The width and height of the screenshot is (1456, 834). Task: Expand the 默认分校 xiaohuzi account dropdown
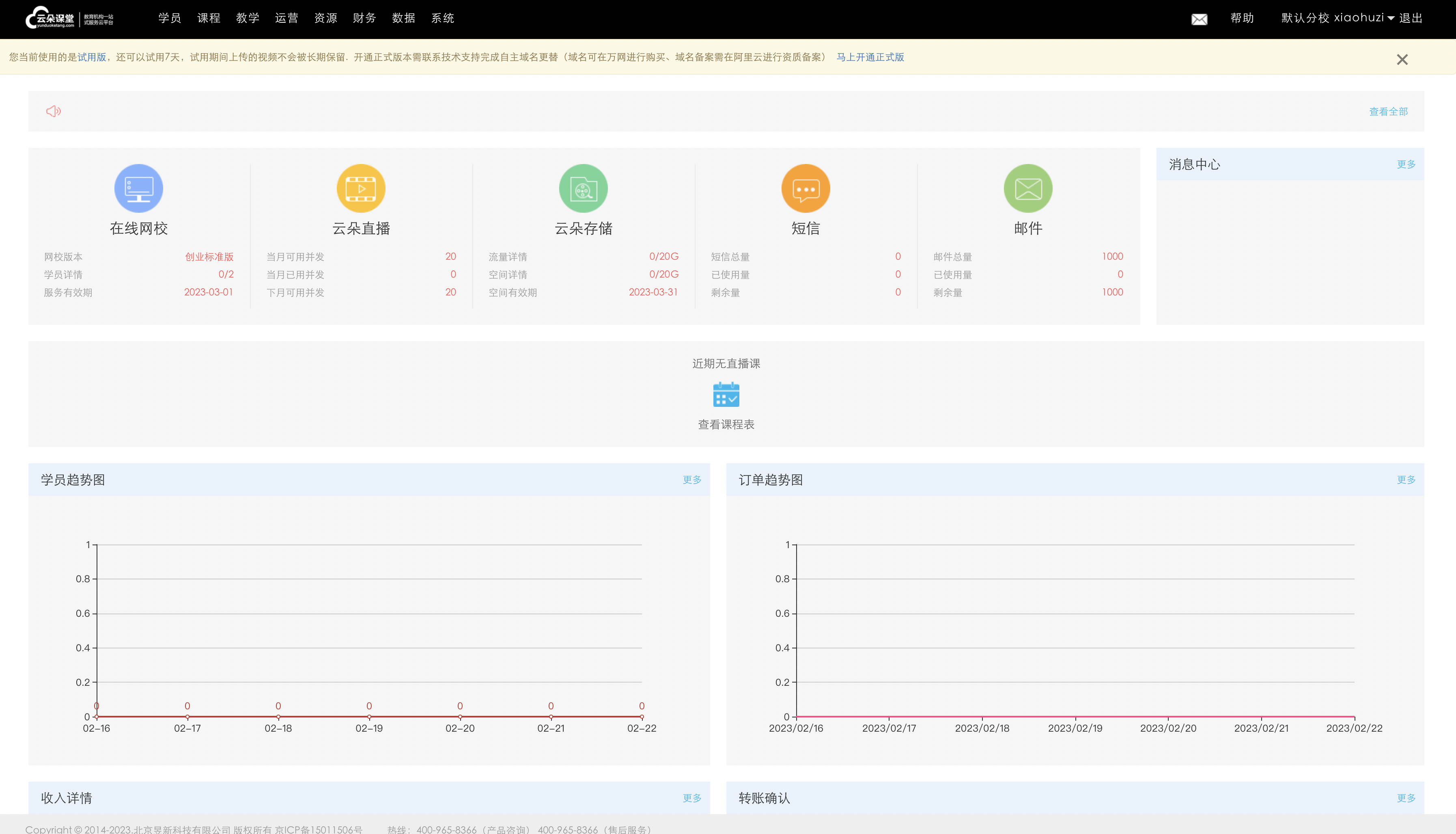tap(1337, 18)
